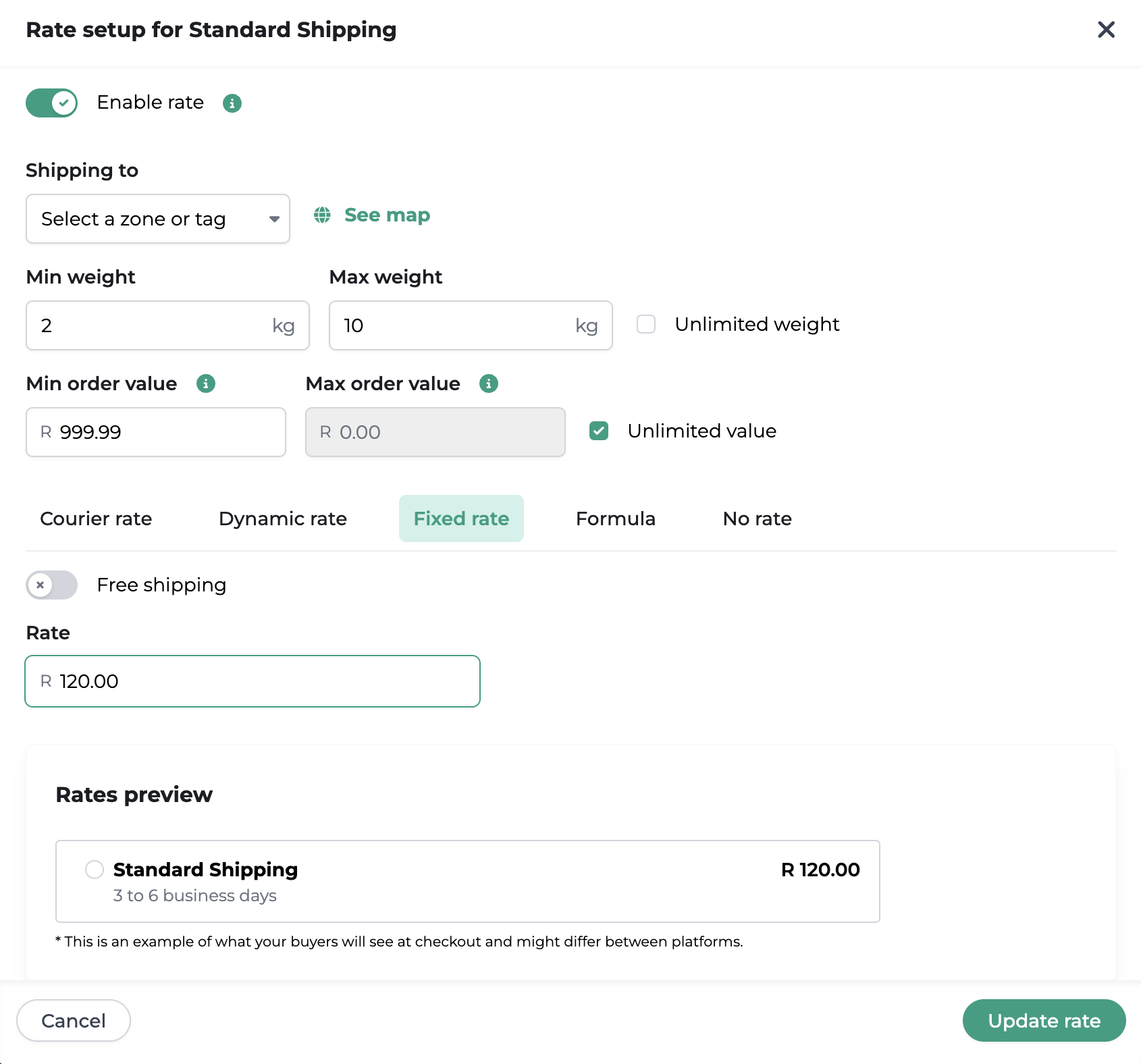The image size is (1141, 1064).
Task: Click the '3 to 6 business days' text
Action: 195,896
